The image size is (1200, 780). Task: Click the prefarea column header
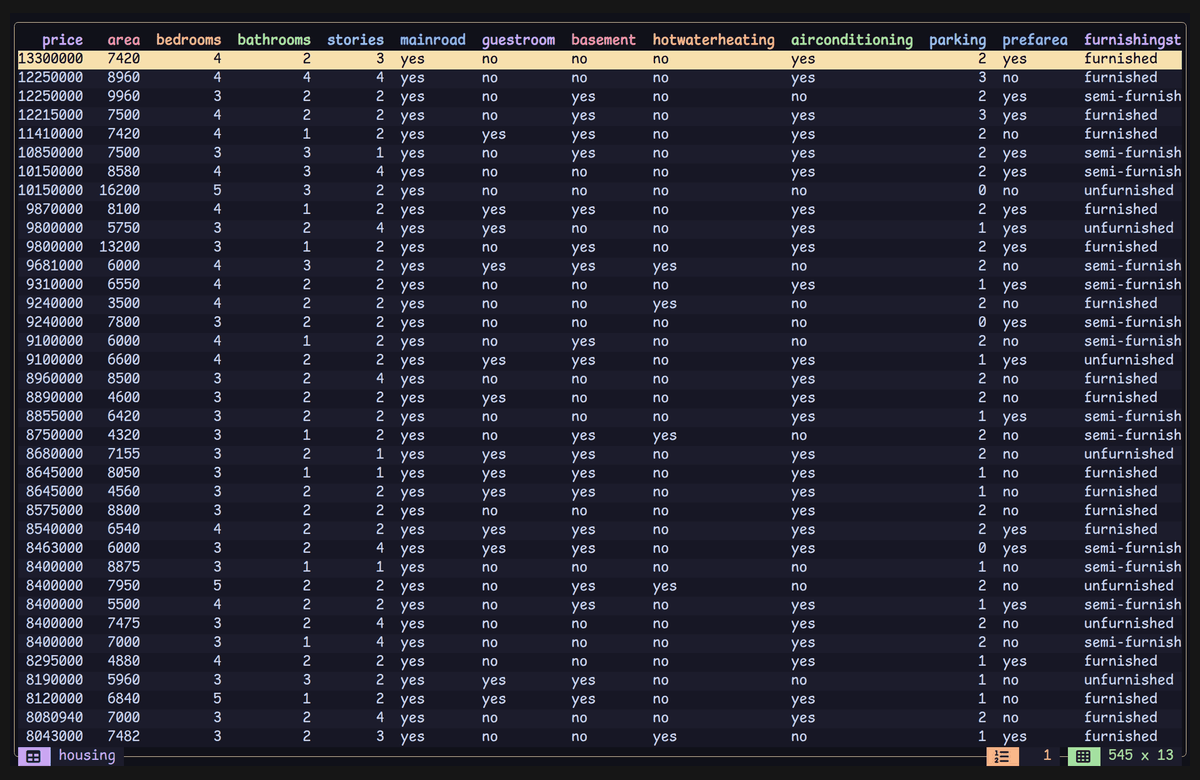point(1035,40)
